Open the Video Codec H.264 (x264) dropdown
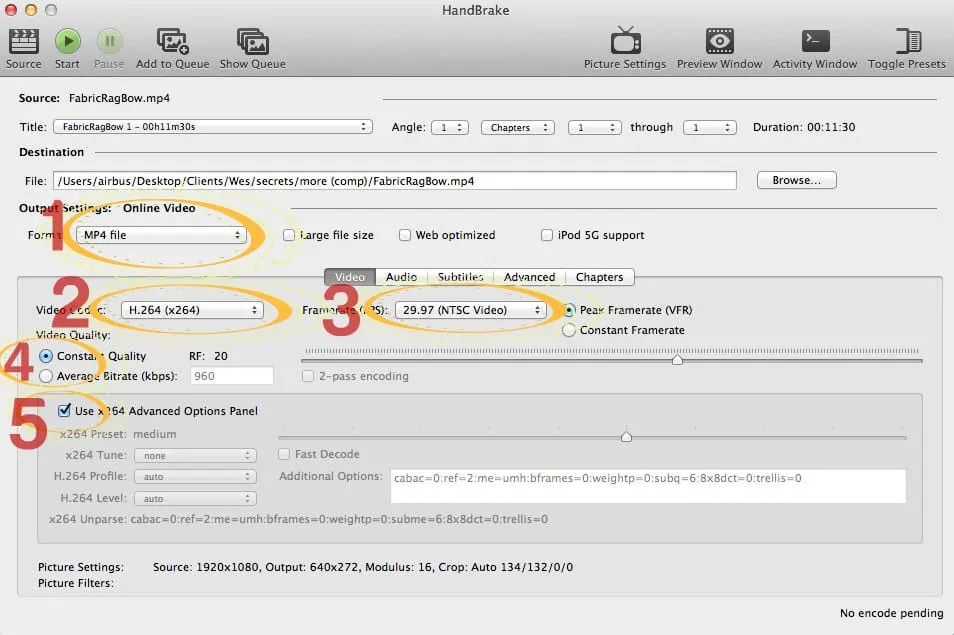 (192, 310)
